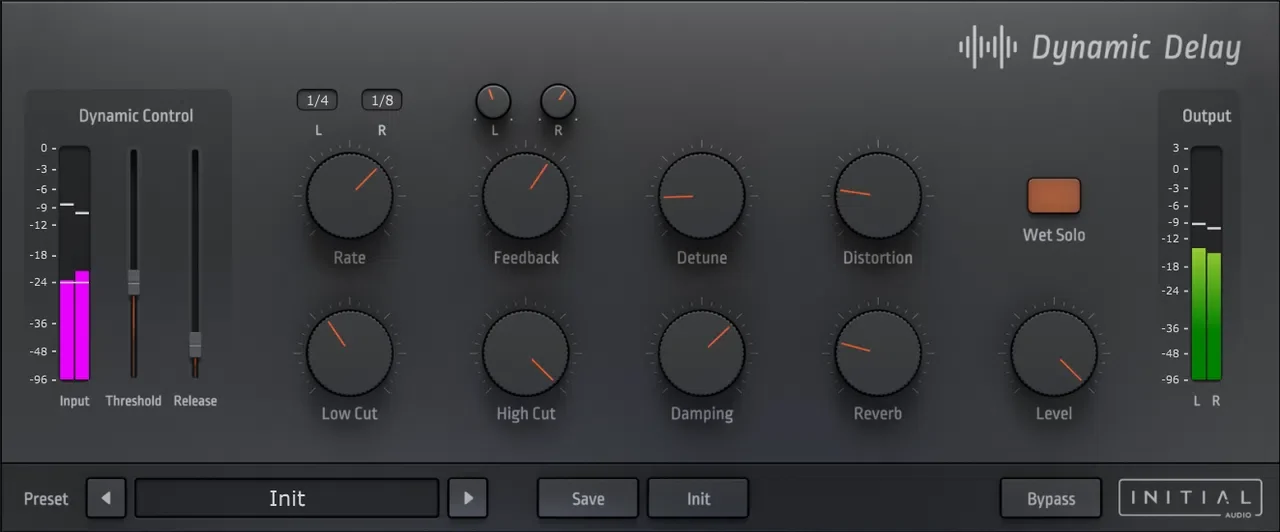
Task: Click the next preset arrow
Action: (x=467, y=498)
